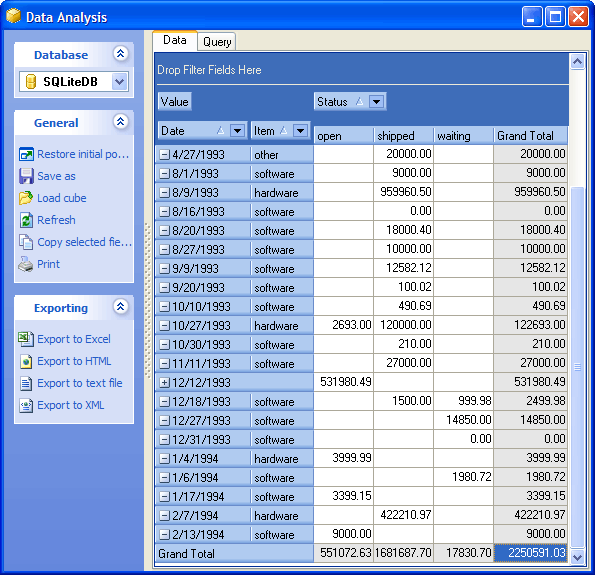Screen dimensions: 595x575
Task: Click the open column header
Action: coord(343,135)
